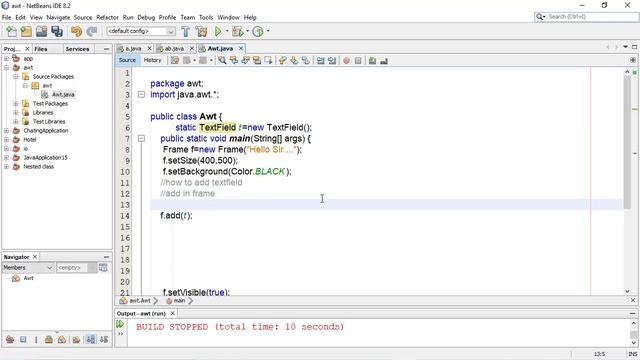Click the History view button
This screenshot has width=640, height=360.
[153, 60]
